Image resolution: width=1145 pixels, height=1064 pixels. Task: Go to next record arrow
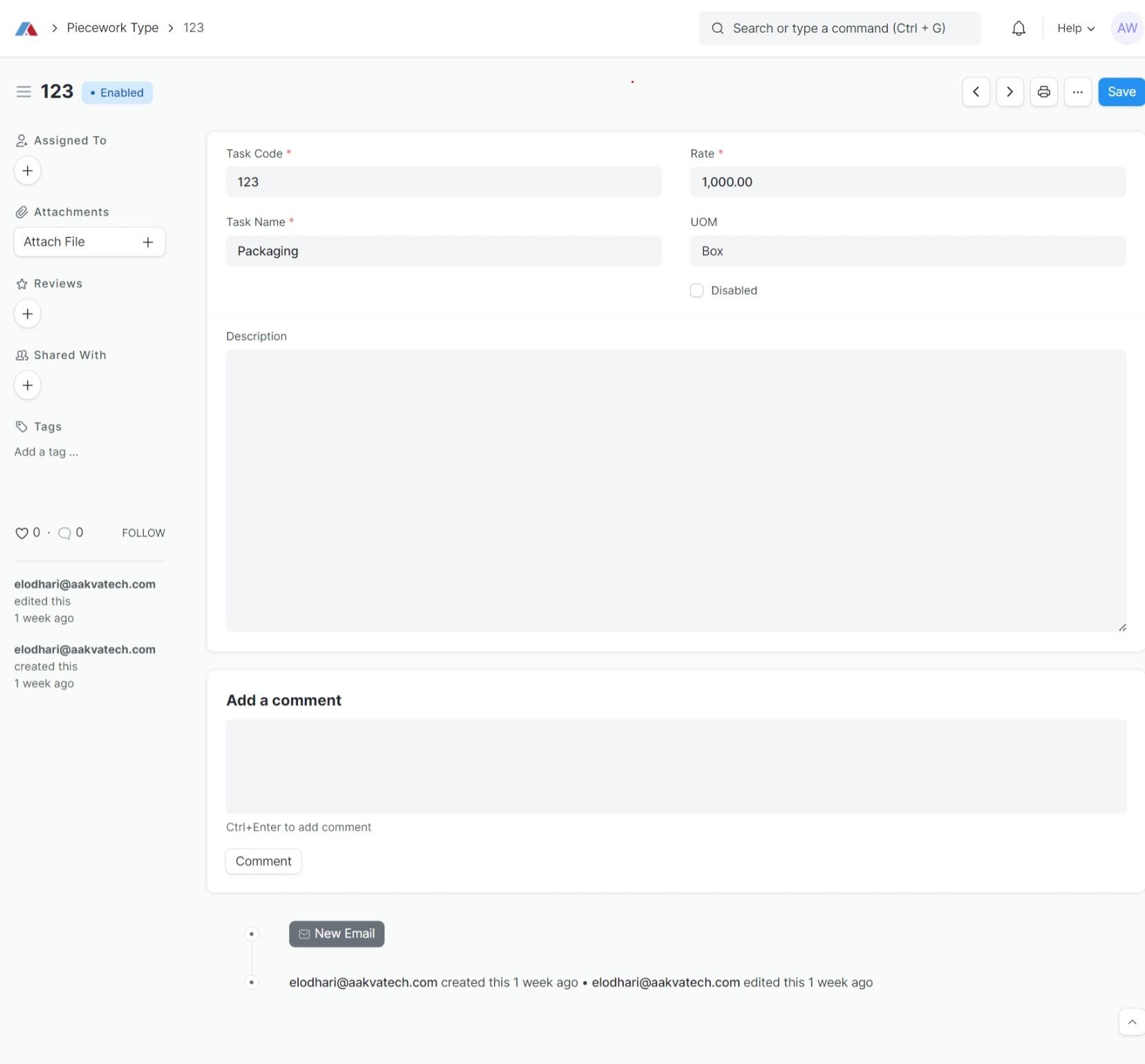coord(1009,92)
